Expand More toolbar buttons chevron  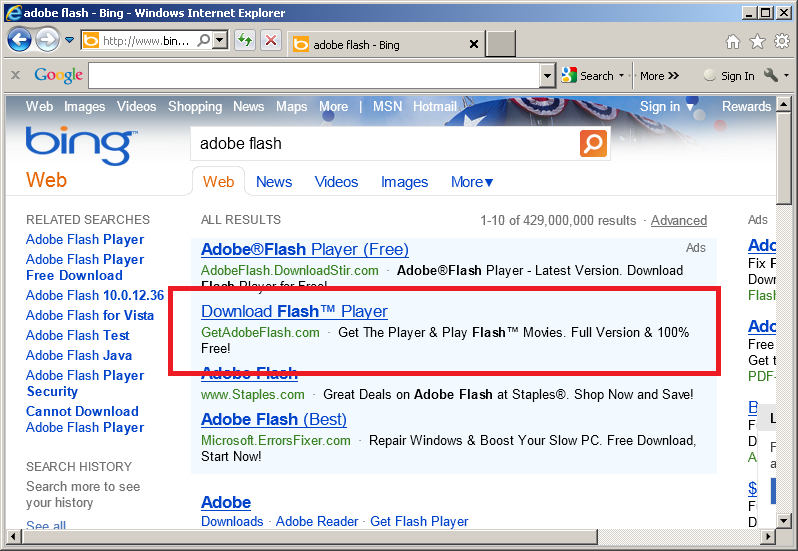(x=660, y=76)
